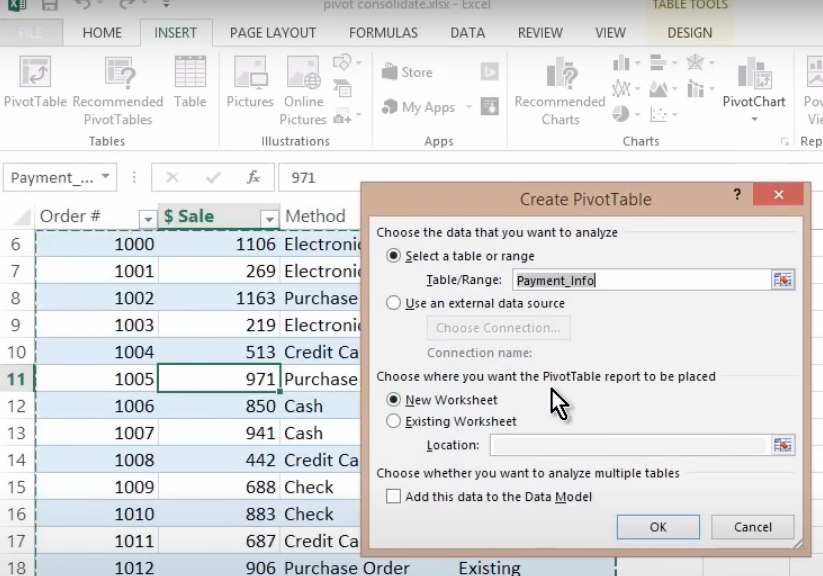
Task: Insert a bar chart
Action: click(658, 62)
